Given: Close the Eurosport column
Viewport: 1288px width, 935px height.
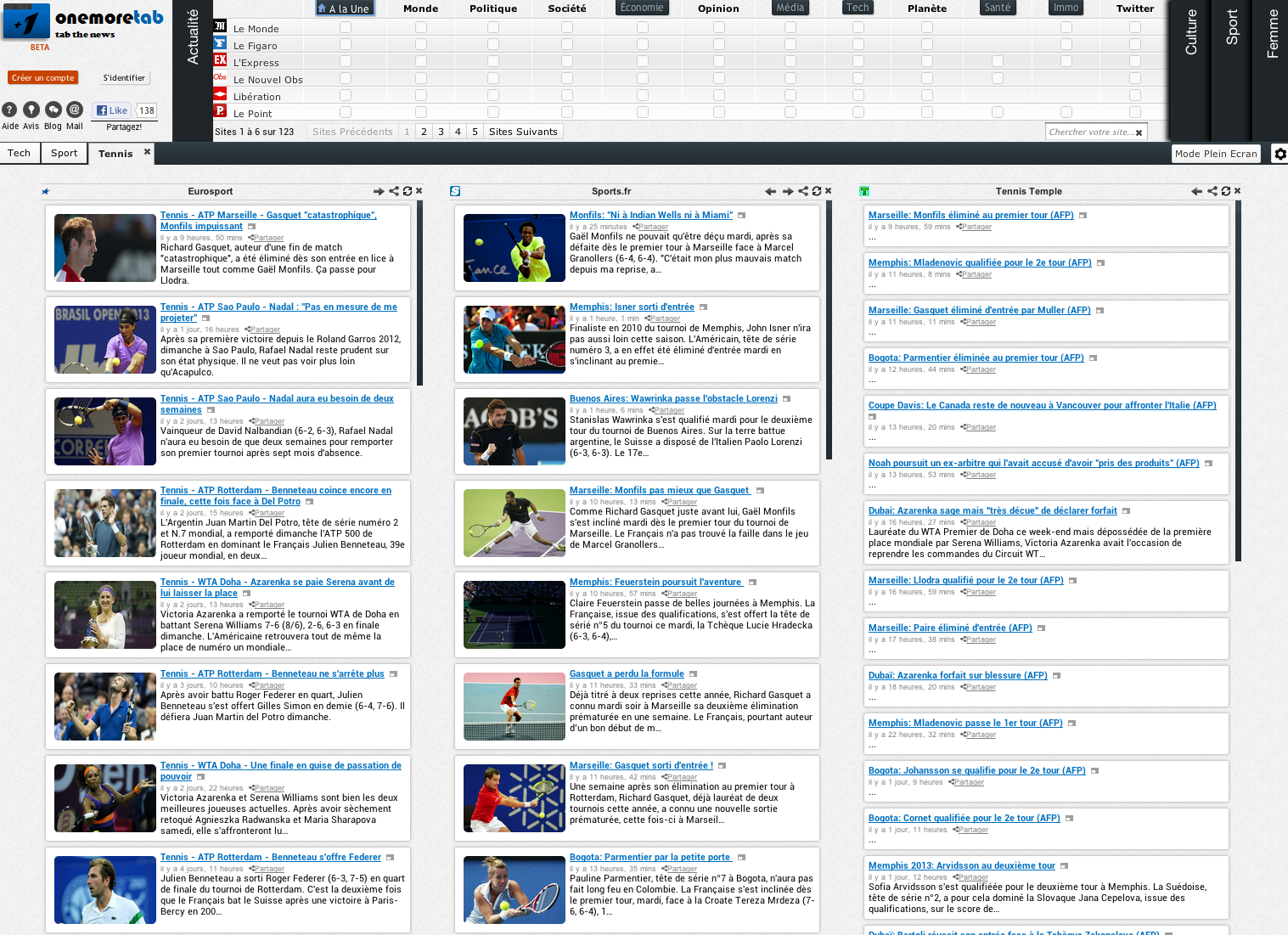Looking at the screenshot, I should click(419, 191).
